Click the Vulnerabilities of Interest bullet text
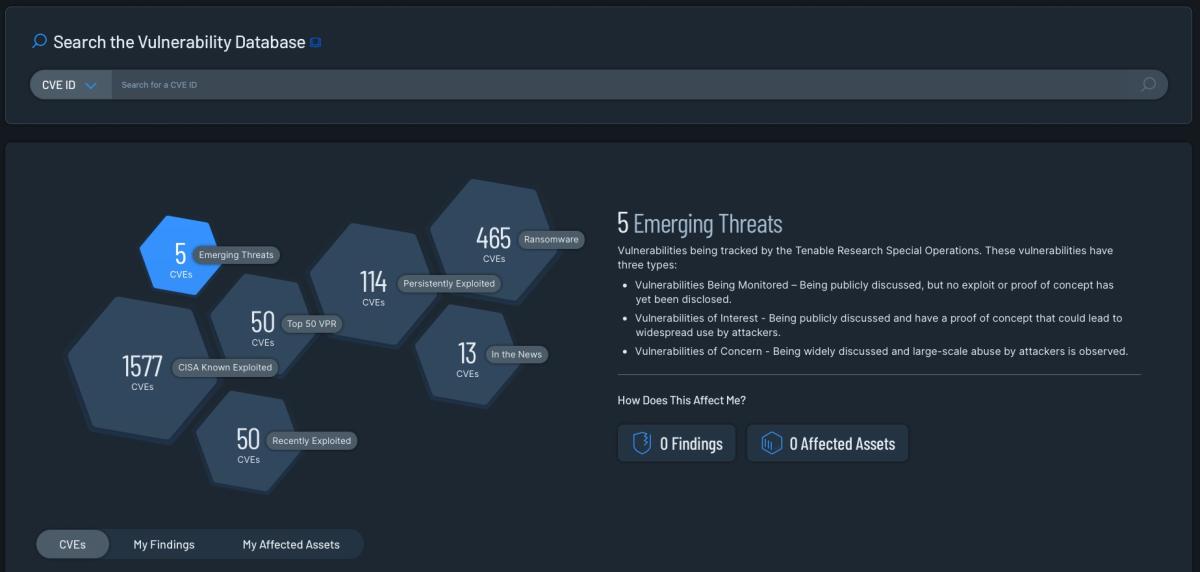The image size is (1200, 572). pyautogui.click(x=878, y=325)
